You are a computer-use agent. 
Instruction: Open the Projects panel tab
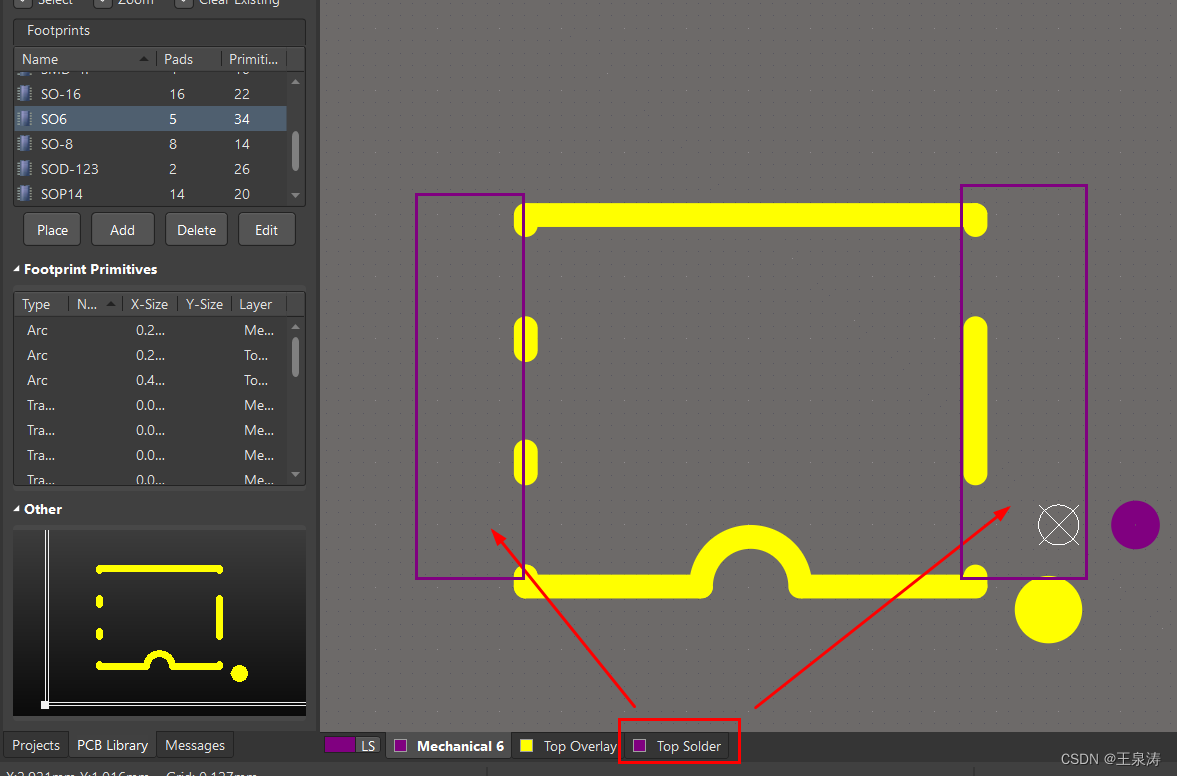tap(36, 745)
